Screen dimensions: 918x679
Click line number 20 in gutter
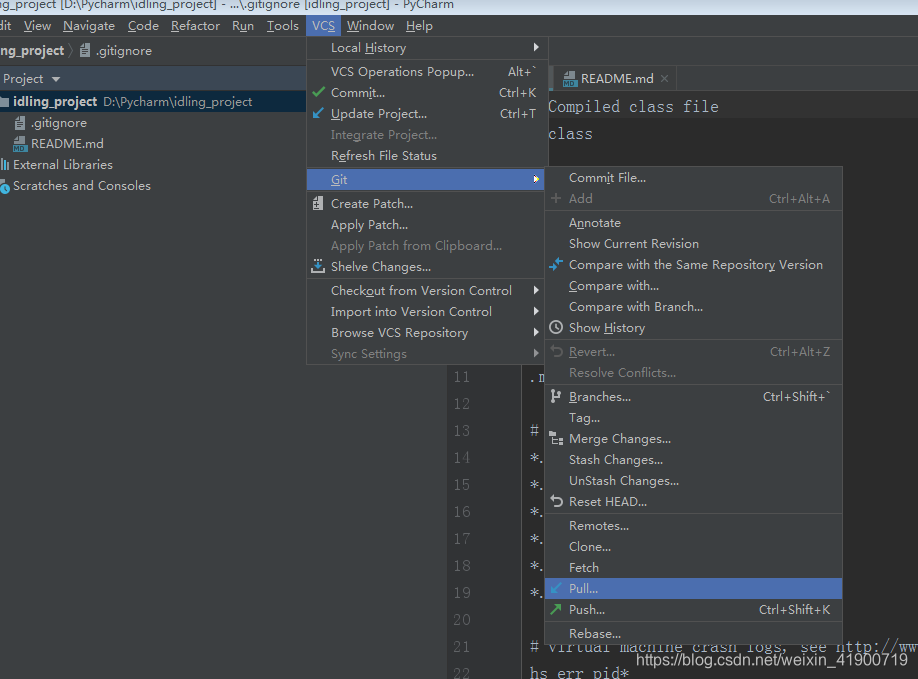(x=461, y=619)
